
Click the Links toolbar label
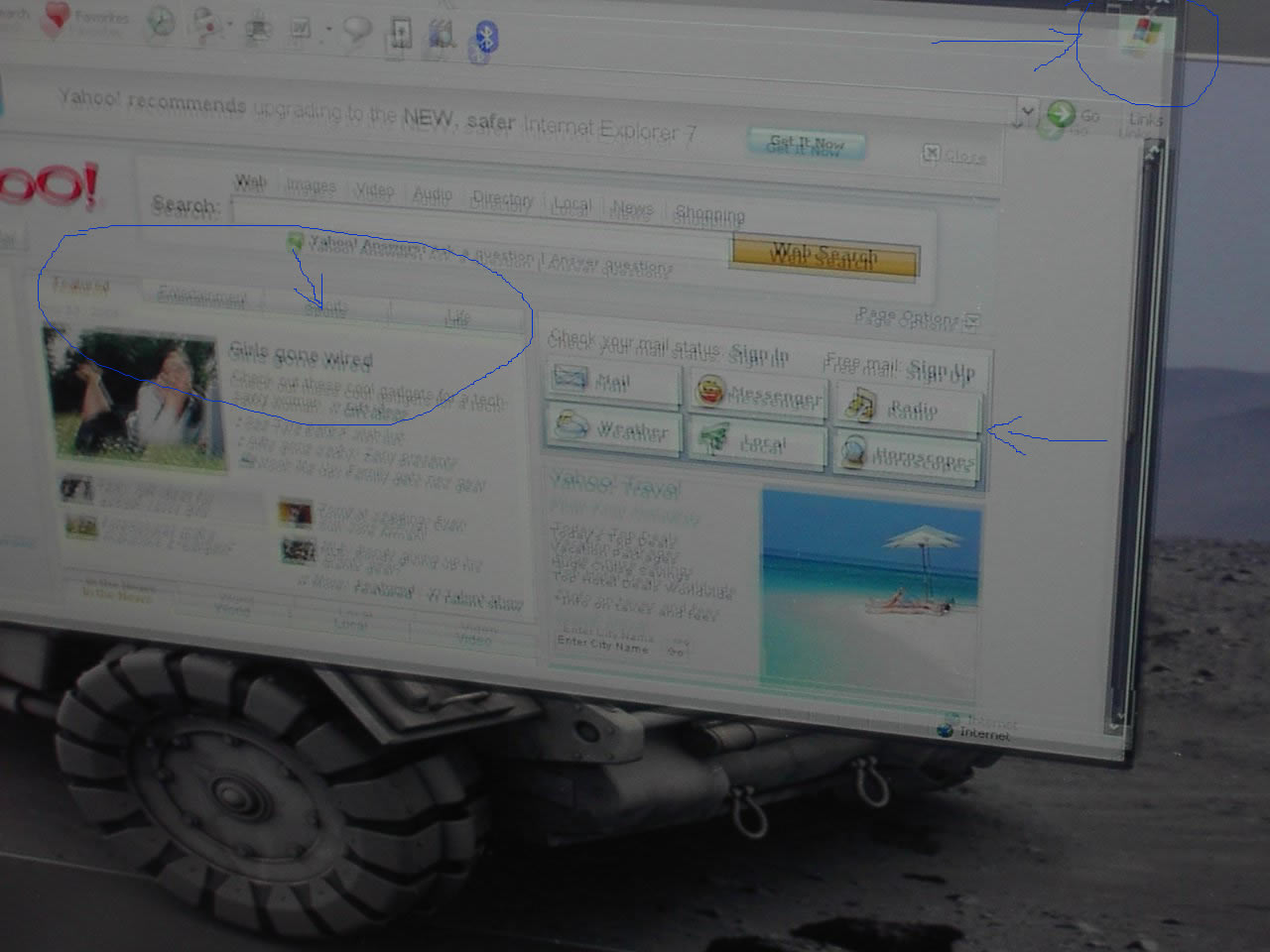coord(1144,122)
